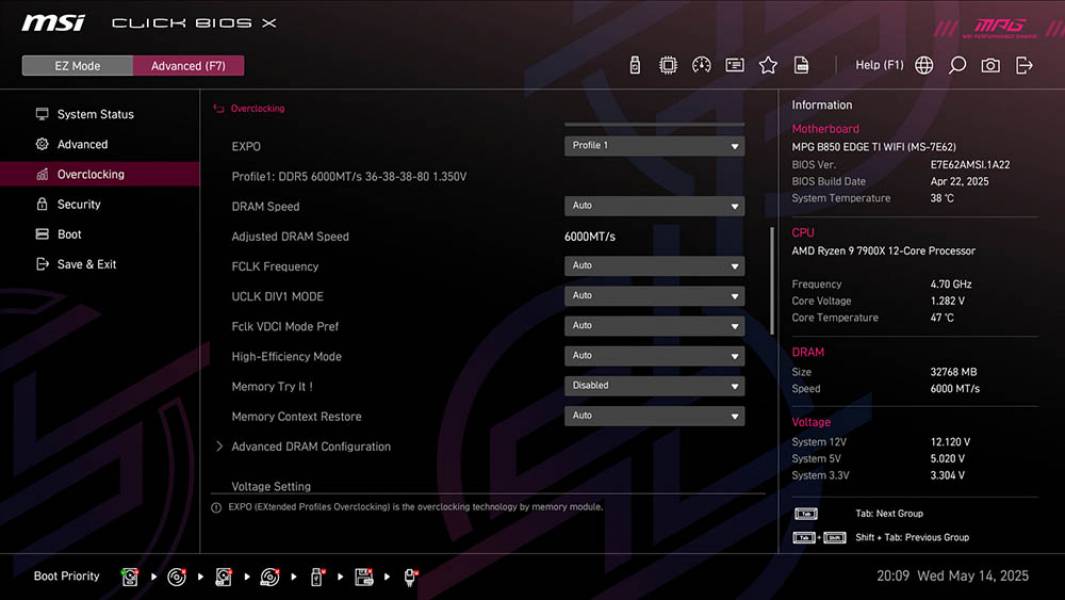Click the hardware card icon beside the star

pos(734,65)
